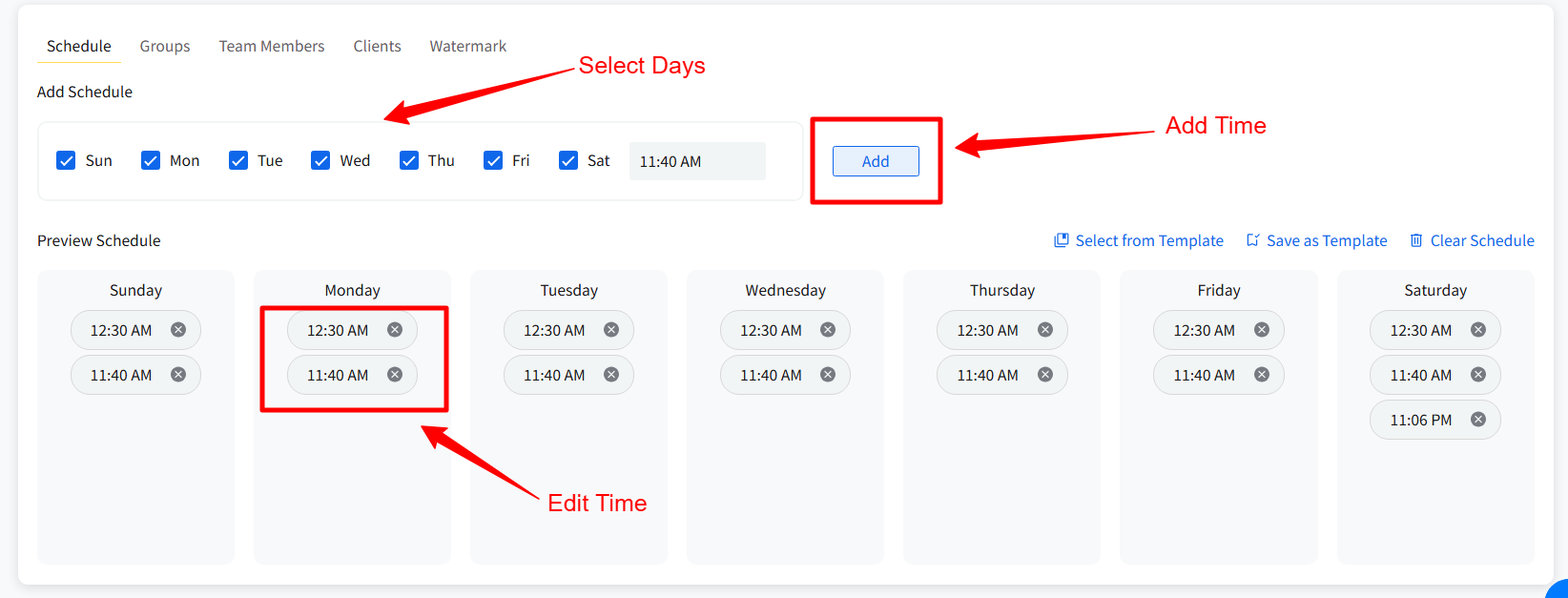Click the Select from Template icon

point(1061,240)
